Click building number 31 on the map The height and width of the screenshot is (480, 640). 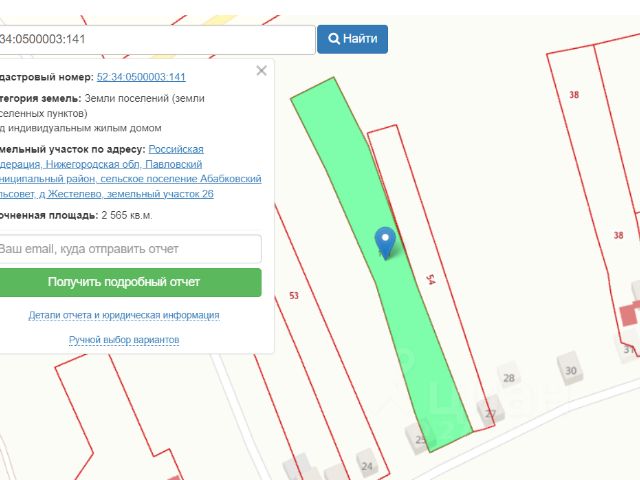coord(627,349)
